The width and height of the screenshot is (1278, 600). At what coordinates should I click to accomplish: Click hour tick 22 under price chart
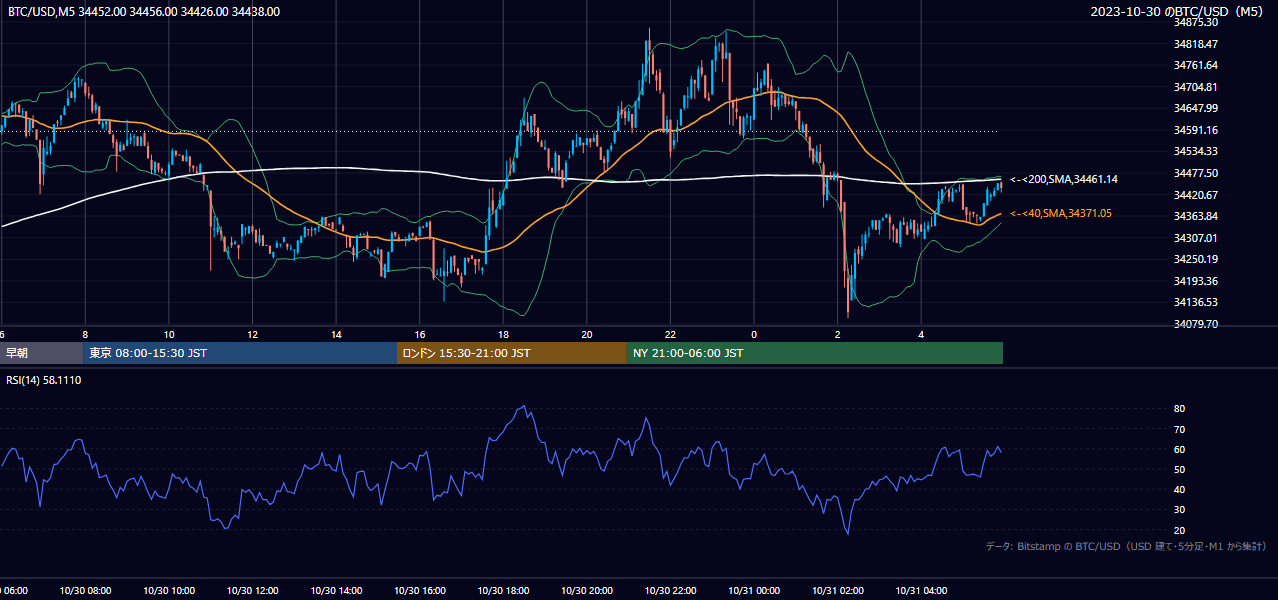coord(670,334)
